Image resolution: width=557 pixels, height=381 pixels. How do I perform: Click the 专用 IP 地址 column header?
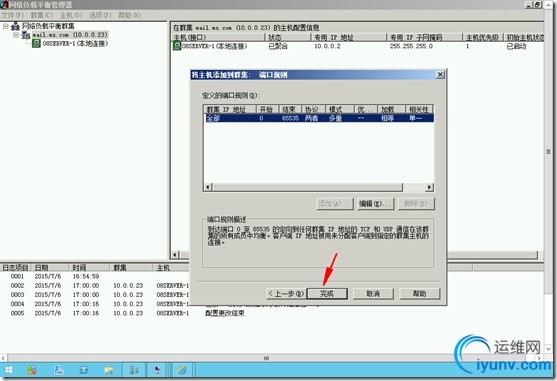348,37
